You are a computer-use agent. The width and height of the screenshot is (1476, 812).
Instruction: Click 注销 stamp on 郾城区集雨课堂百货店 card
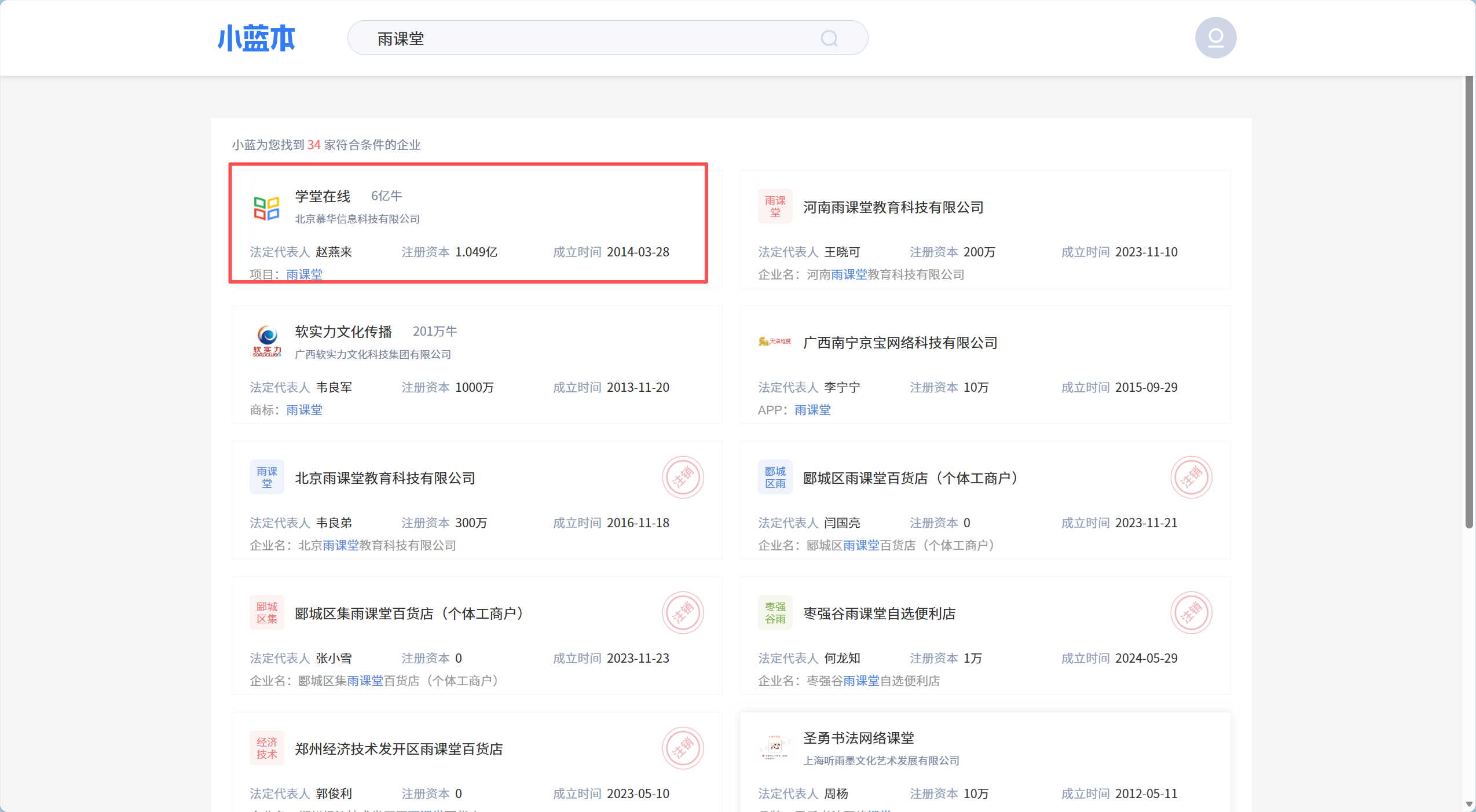tap(683, 613)
